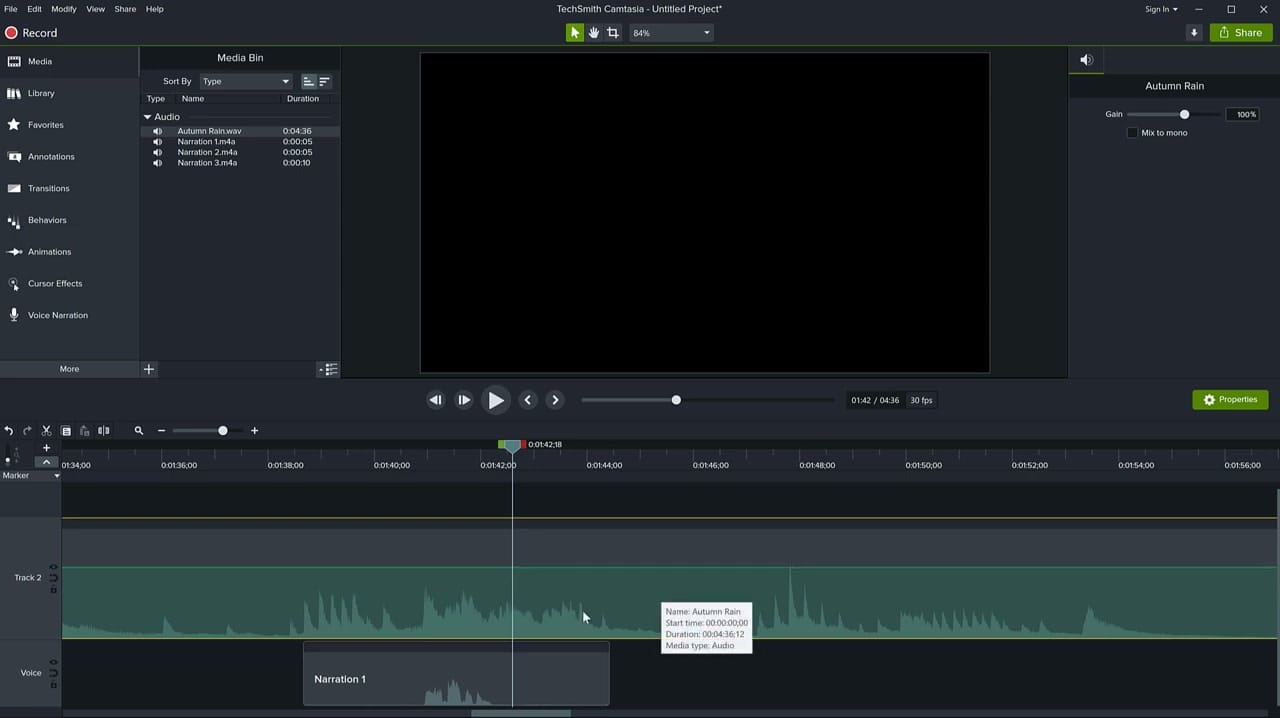
Task: Open the Properties panel
Action: (x=1230, y=399)
